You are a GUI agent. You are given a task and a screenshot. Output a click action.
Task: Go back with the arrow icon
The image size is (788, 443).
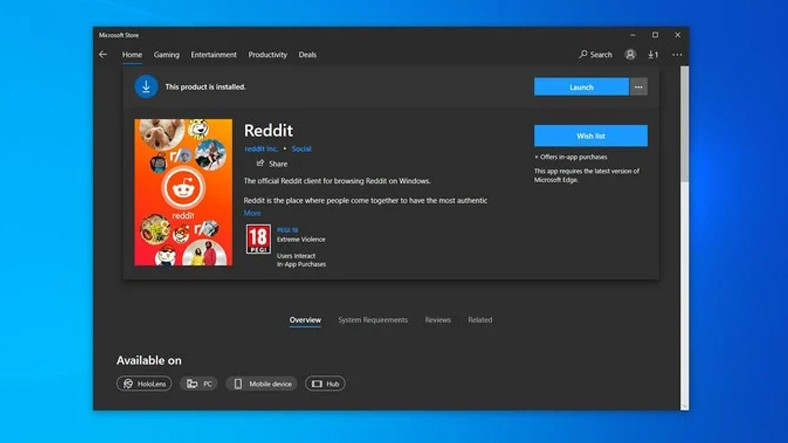point(103,54)
